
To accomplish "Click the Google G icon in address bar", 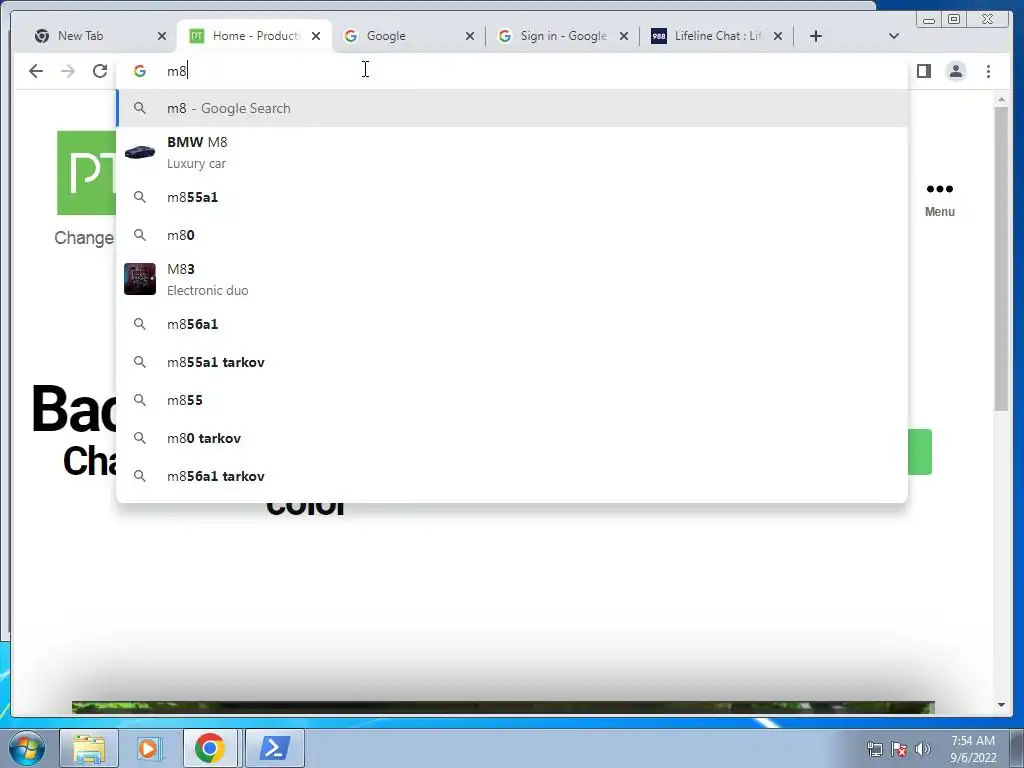I will click(140, 71).
